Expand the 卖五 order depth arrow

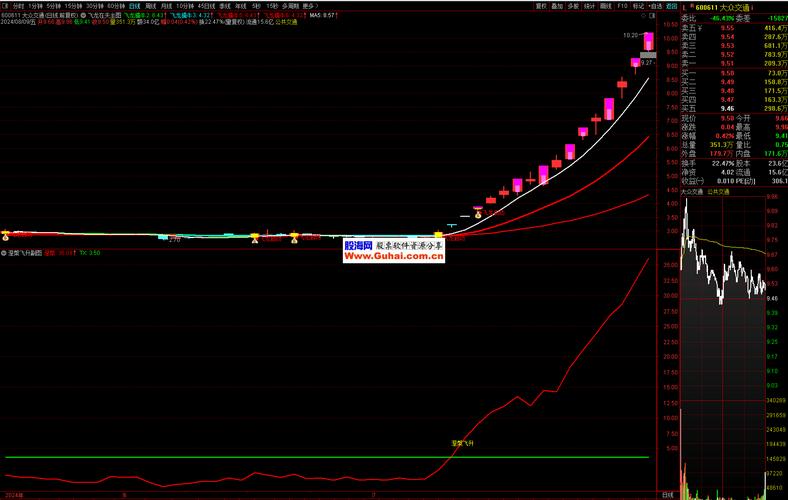[700, 28]
